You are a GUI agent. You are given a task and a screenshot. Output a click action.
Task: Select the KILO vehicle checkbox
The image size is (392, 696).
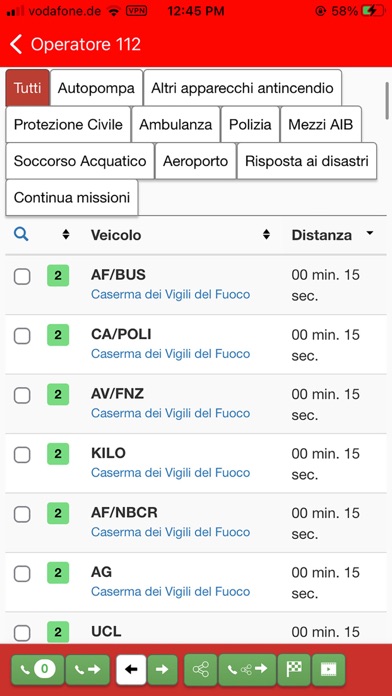click(22, 455)
